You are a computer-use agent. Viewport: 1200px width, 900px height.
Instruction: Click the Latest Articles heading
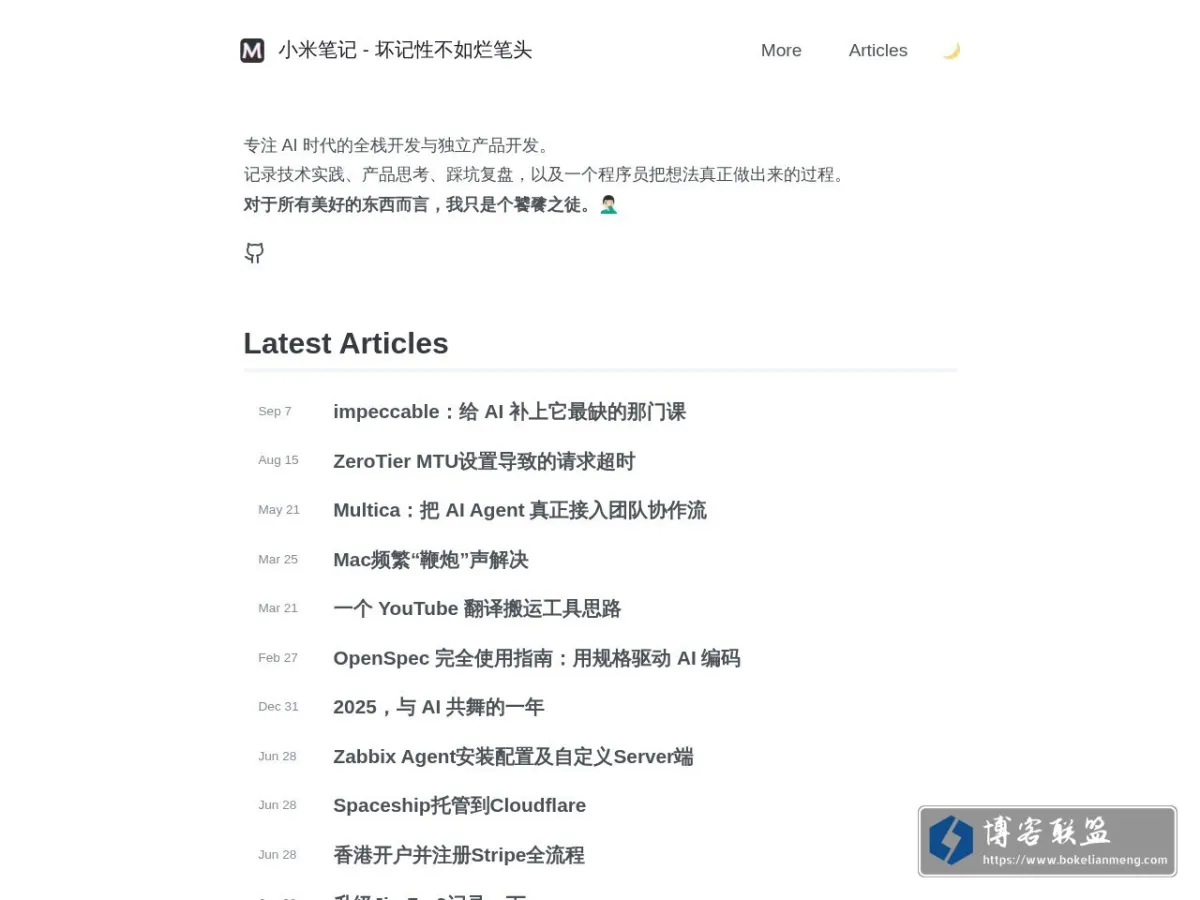(x=346, y=343)
